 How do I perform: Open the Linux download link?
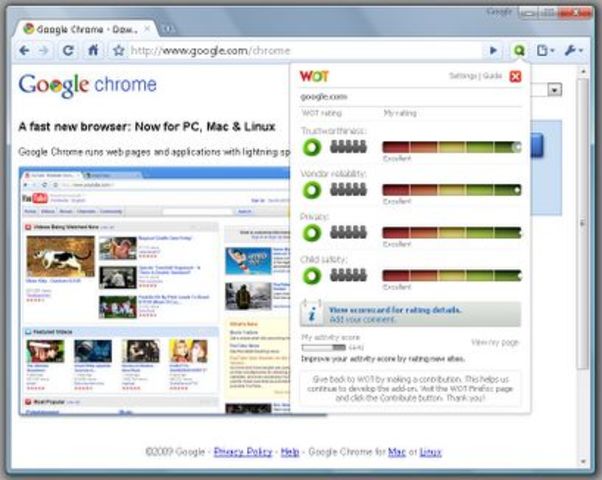pyautogui.click(x=430, y=452)
